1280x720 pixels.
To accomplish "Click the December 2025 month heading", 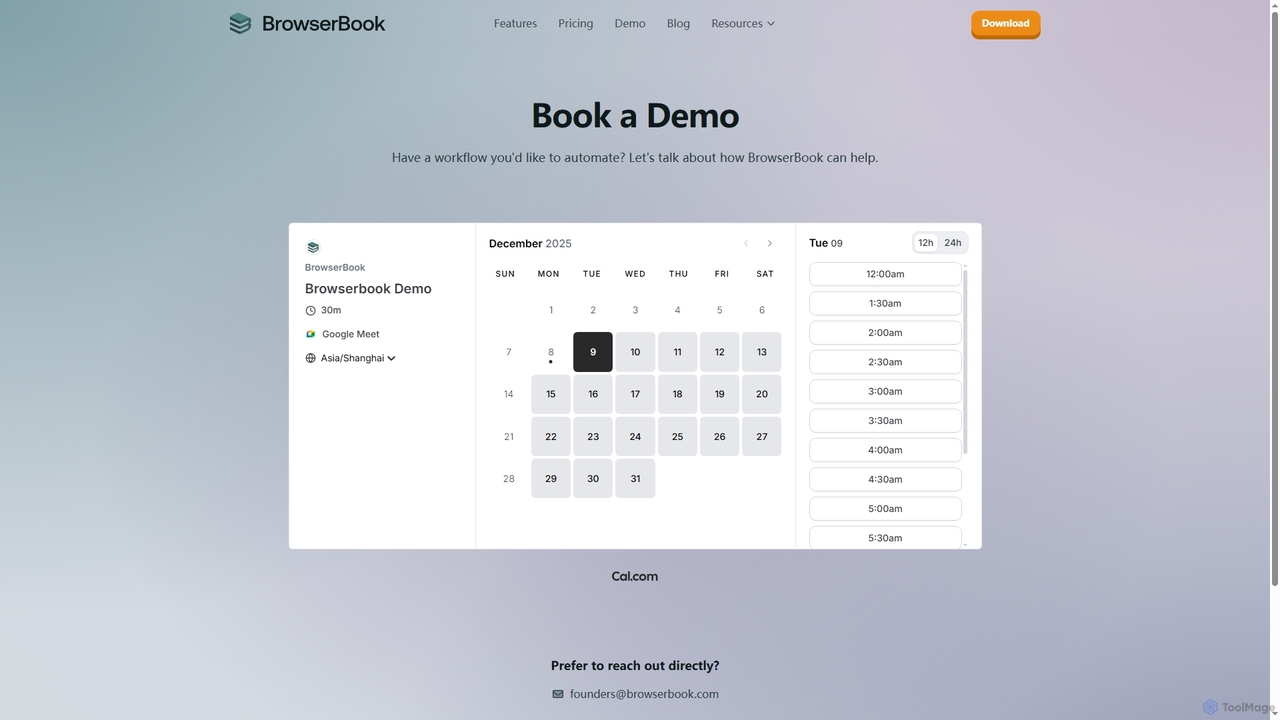I will (x=530, y=243).
